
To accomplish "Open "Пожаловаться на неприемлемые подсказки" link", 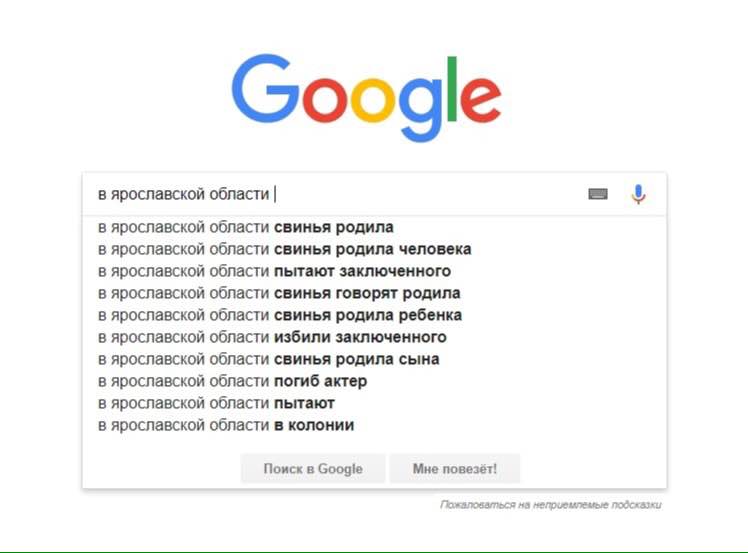I will tap(551, 504).
